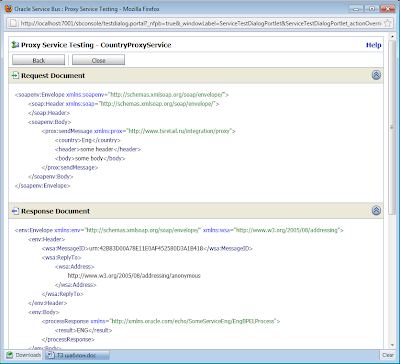This screenshot has width=400, height=364.
Task: Click the 'Response Document' heading text
Action: 55,211
